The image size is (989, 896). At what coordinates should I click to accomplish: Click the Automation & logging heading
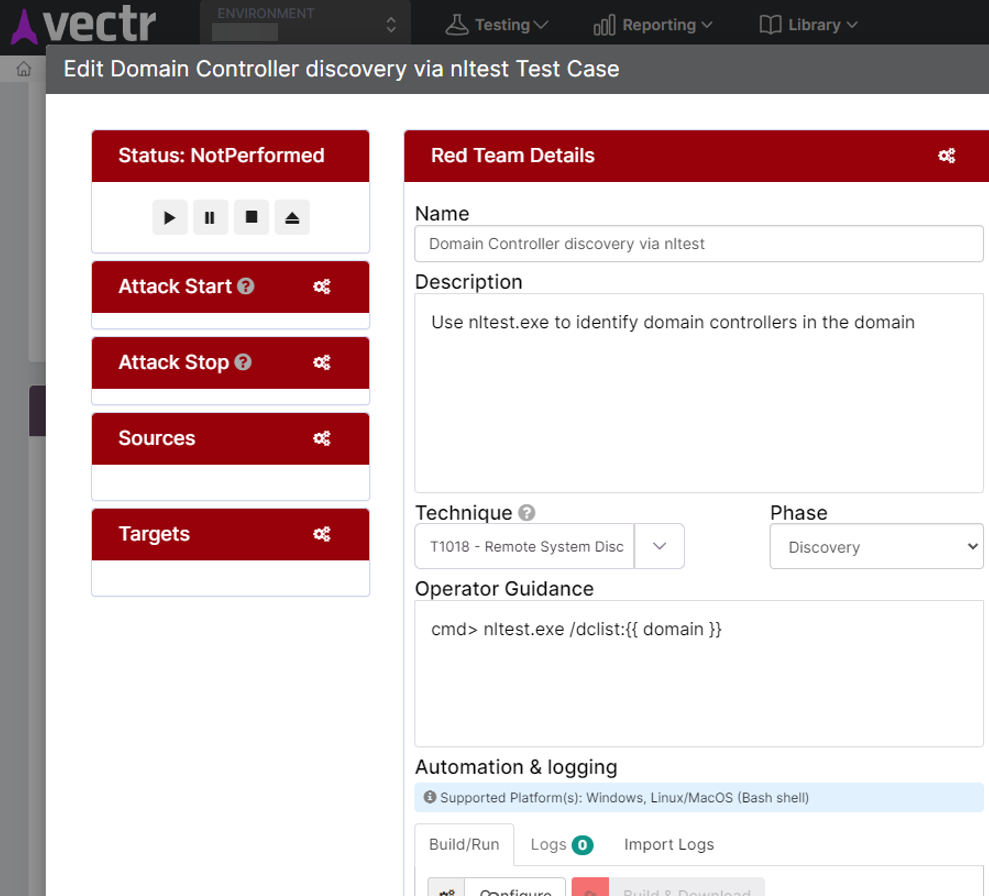pyautogui.click(x=516, y=767)
